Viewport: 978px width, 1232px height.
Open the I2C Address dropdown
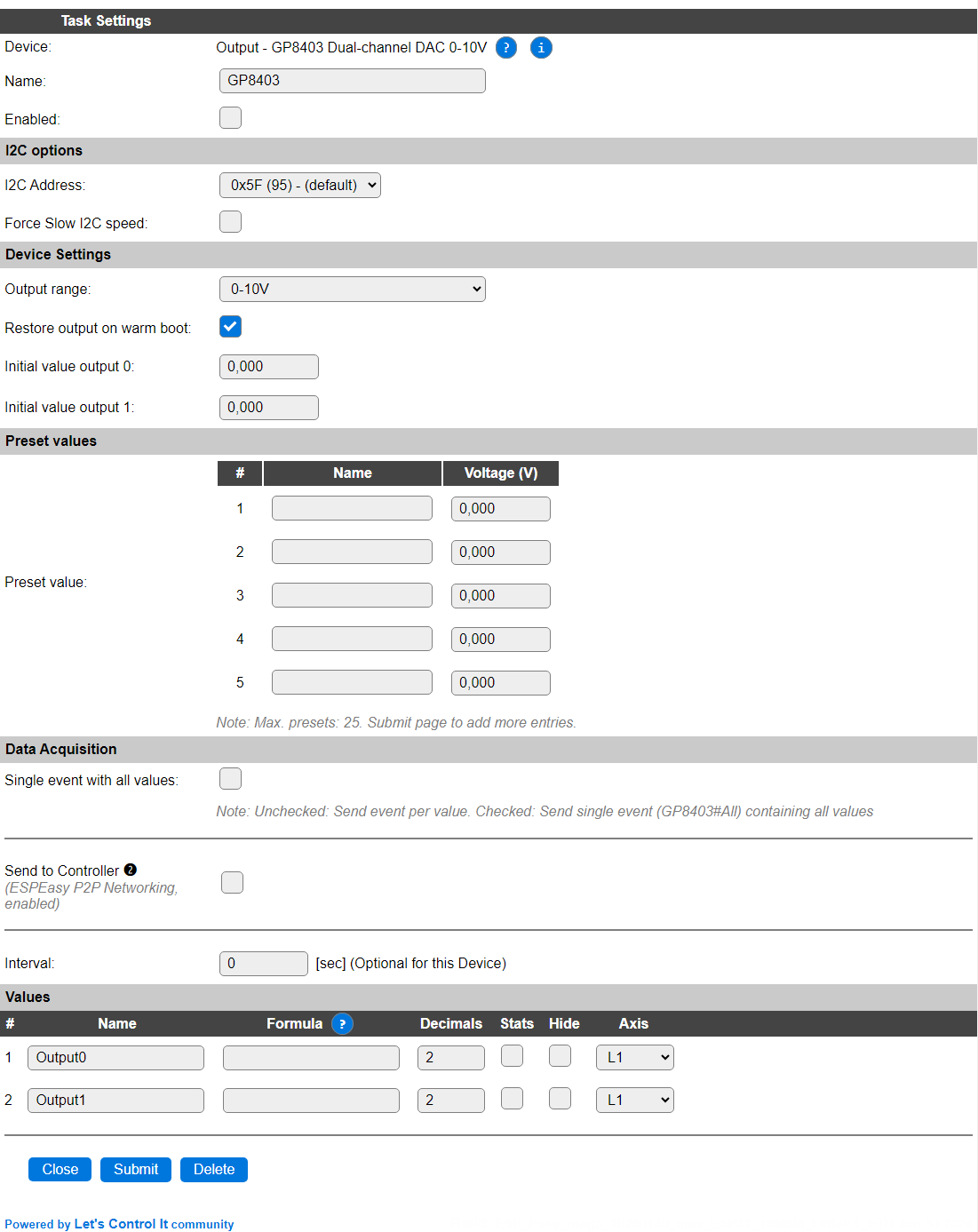pyautogui.click(x=300, y=186)
